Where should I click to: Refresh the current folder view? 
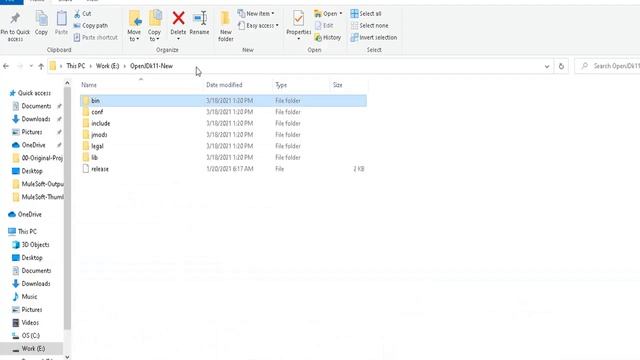click(561, 66)
